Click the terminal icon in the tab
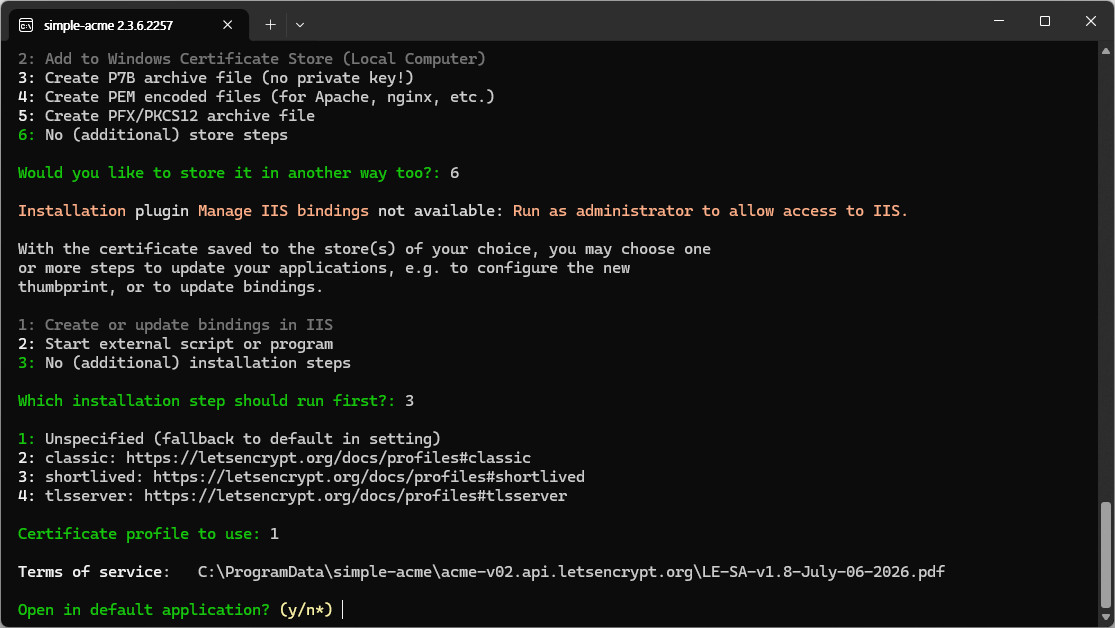 [x=26, y=25]
